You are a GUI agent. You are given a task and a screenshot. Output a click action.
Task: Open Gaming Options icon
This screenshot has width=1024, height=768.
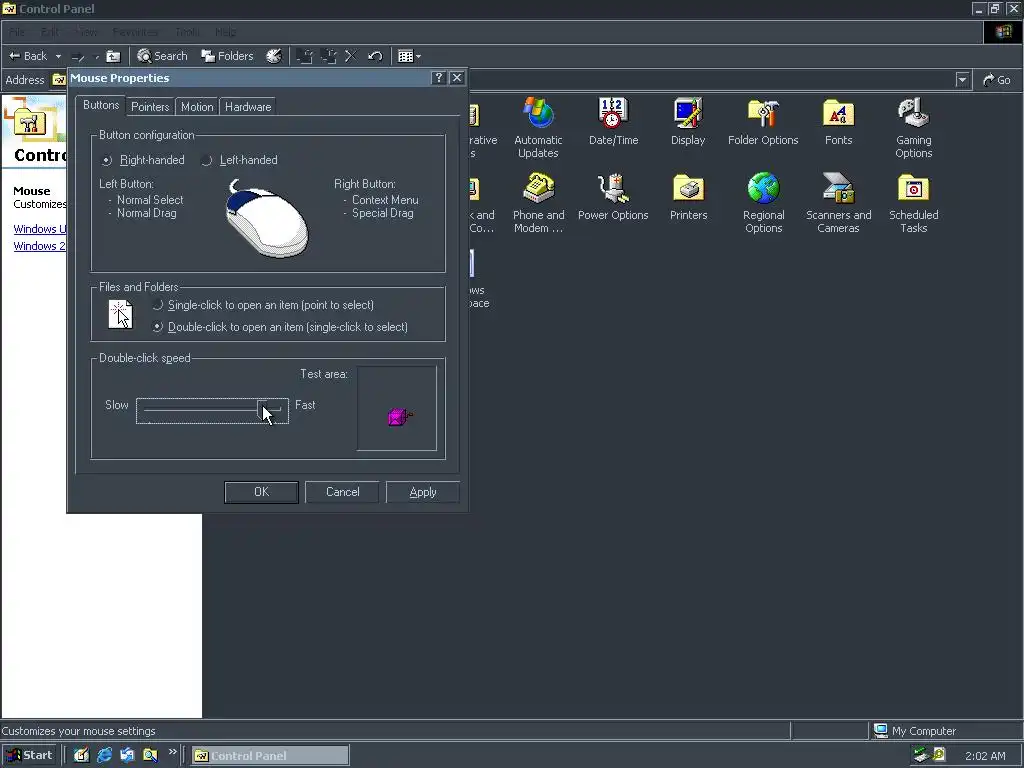914,127
